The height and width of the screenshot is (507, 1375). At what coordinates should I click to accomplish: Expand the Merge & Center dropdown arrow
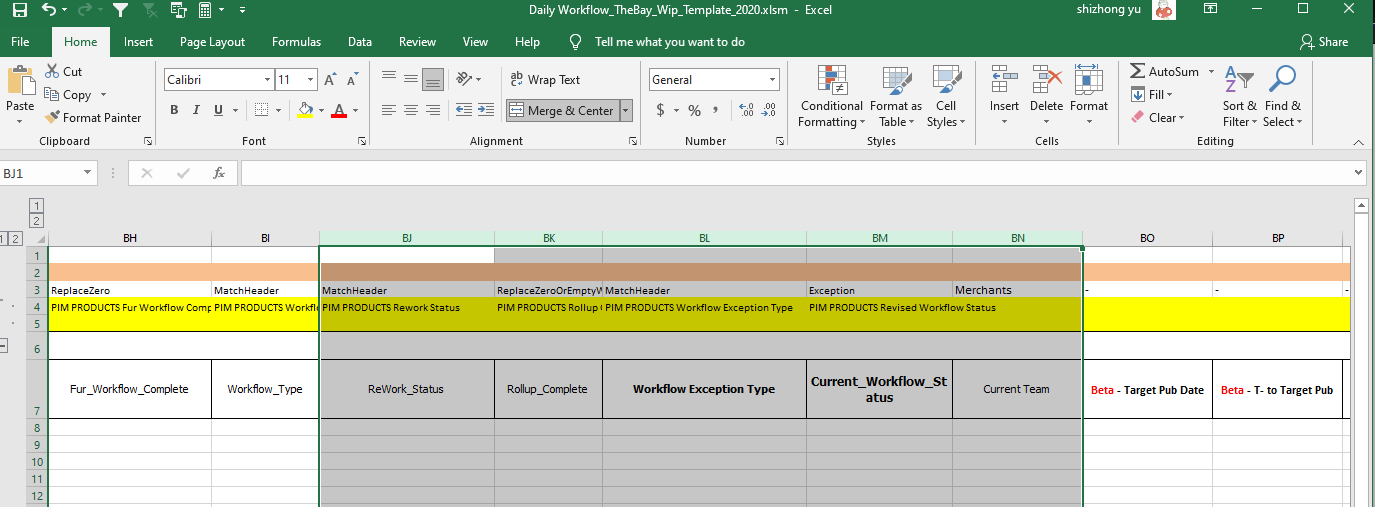click(626, 111)
